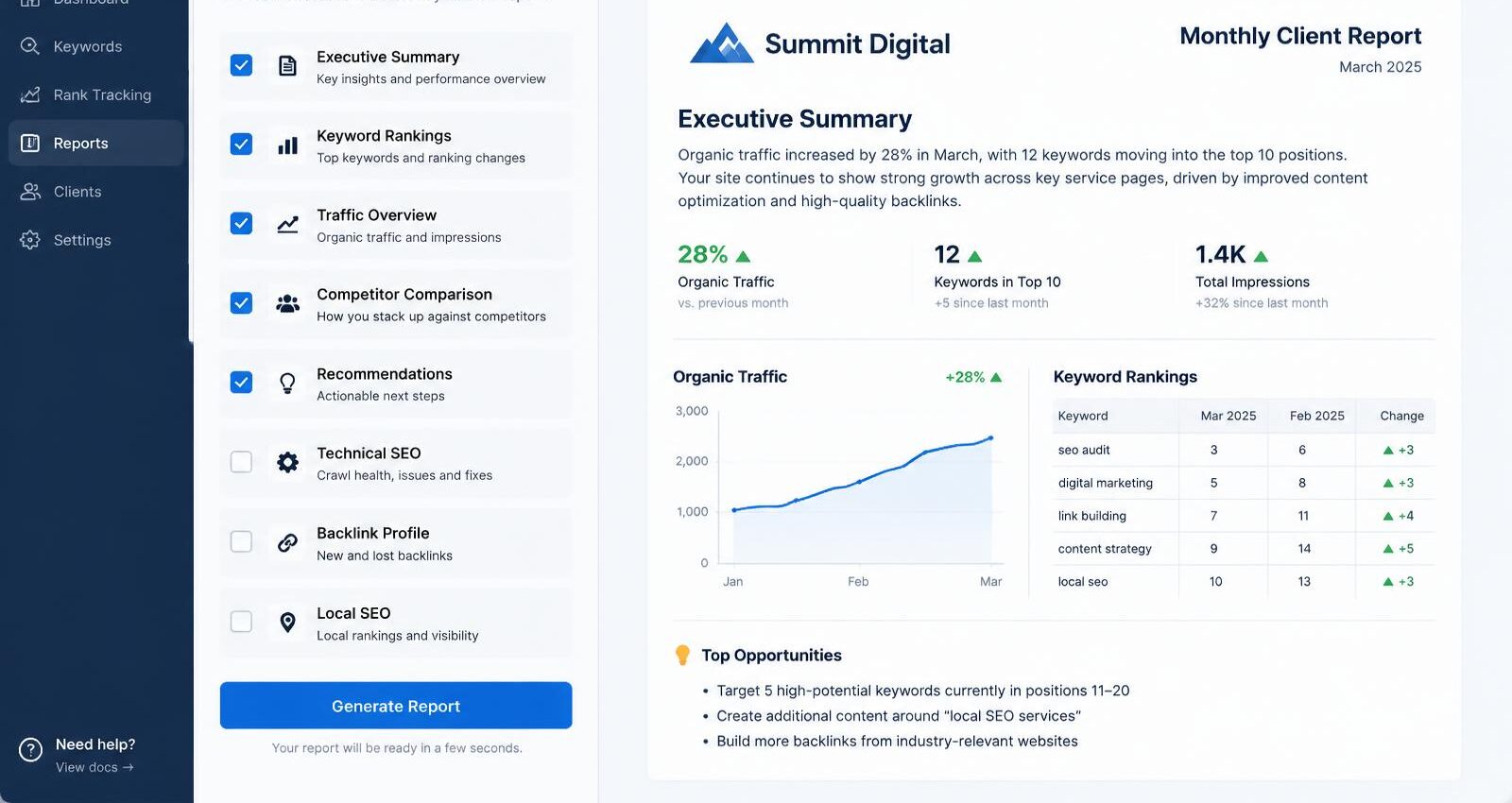Screen dimensions: 1512x803
Task: Click the Settings gear icon in sidebar
Action: pyautogui.click(x=30, y=240)
